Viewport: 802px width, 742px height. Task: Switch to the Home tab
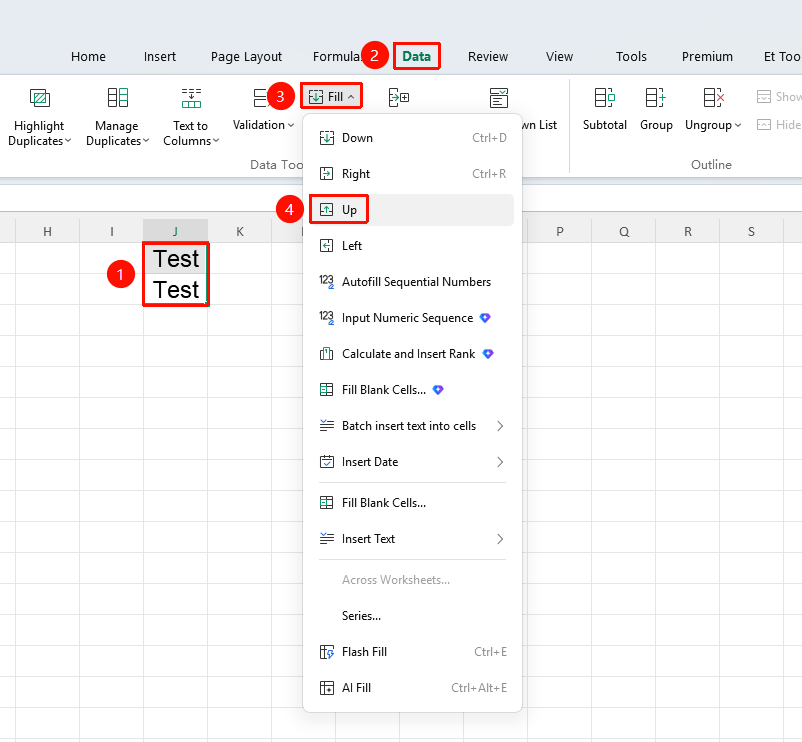(88, 57)
